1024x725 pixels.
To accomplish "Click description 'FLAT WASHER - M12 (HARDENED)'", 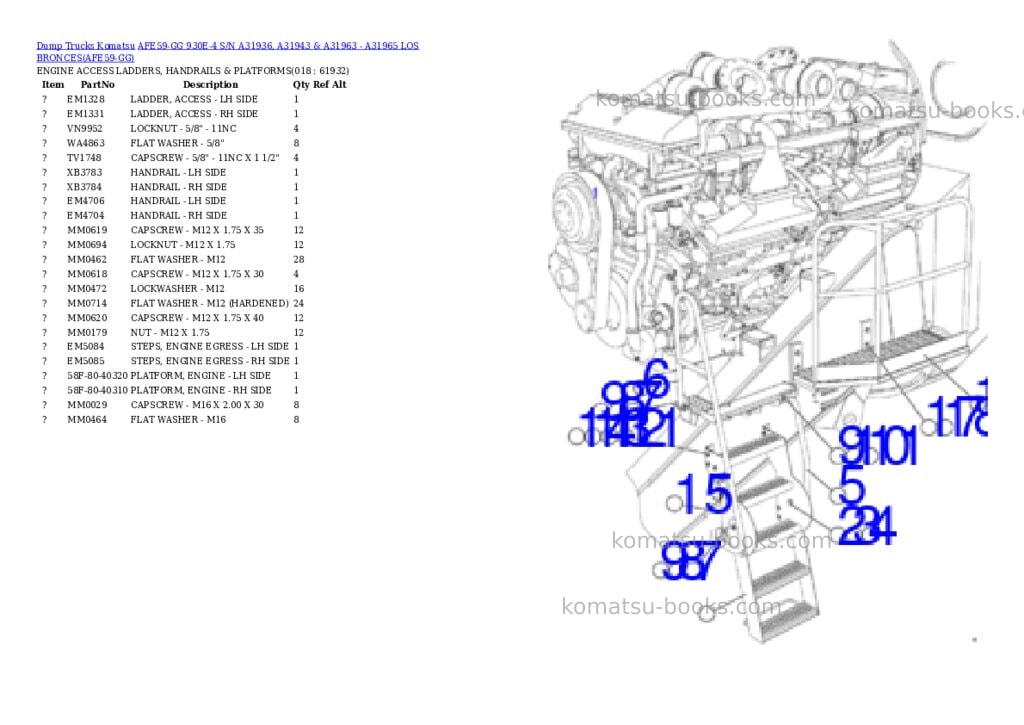I will pyautogui.click(x=210, y=304).
